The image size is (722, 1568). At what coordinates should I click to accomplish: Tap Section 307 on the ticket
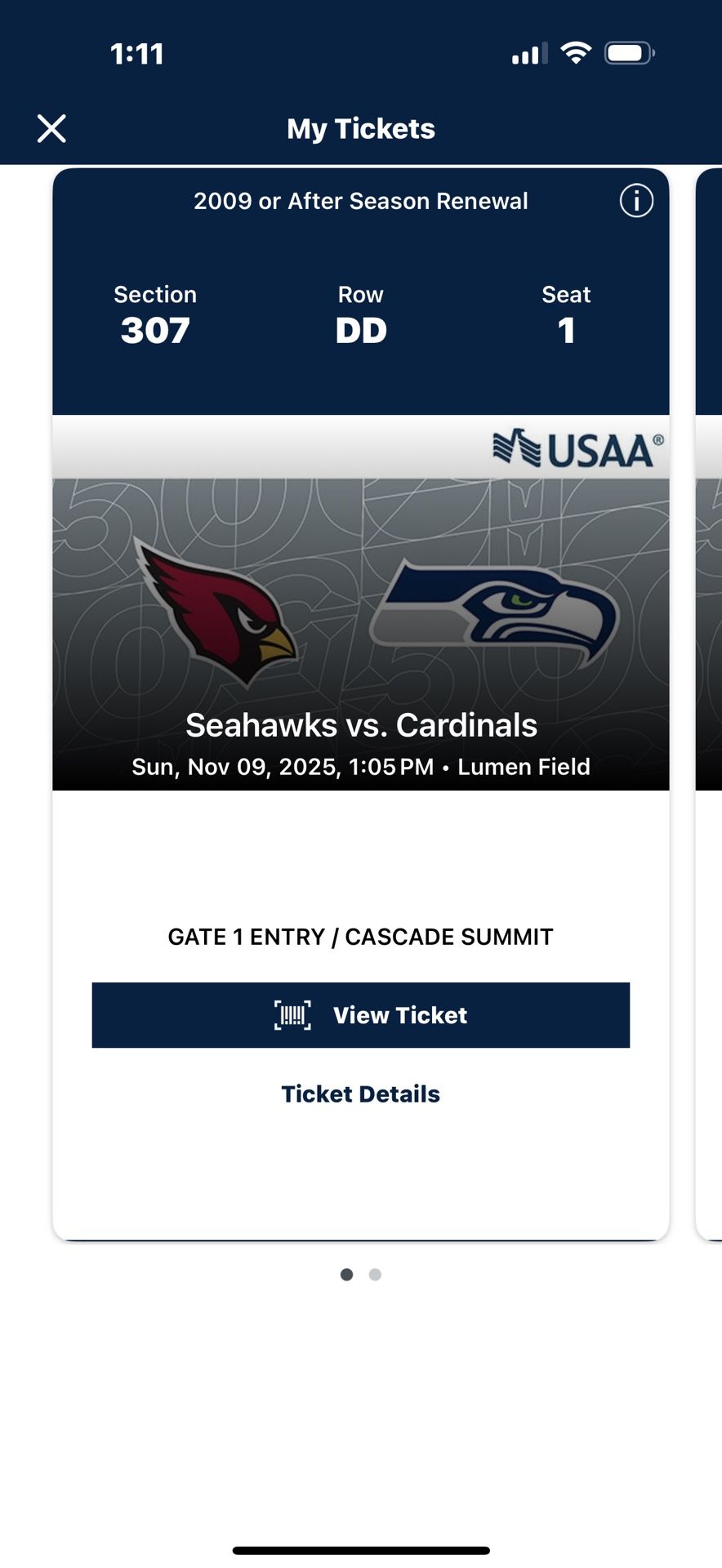point(155,314)
